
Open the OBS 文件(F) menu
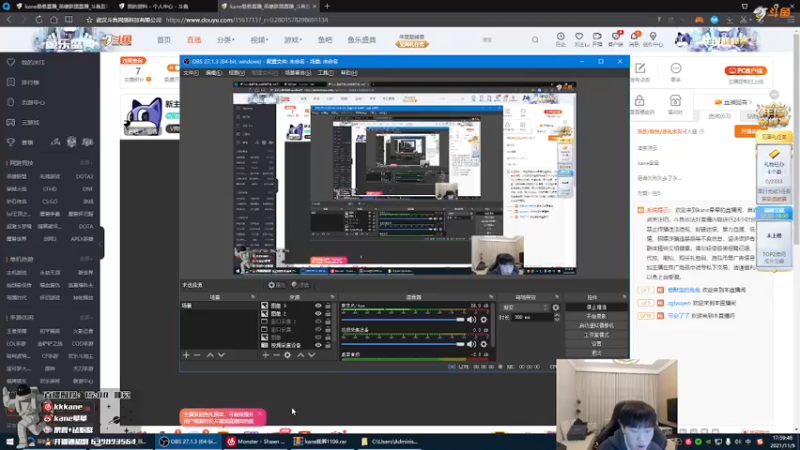point(191,73)
